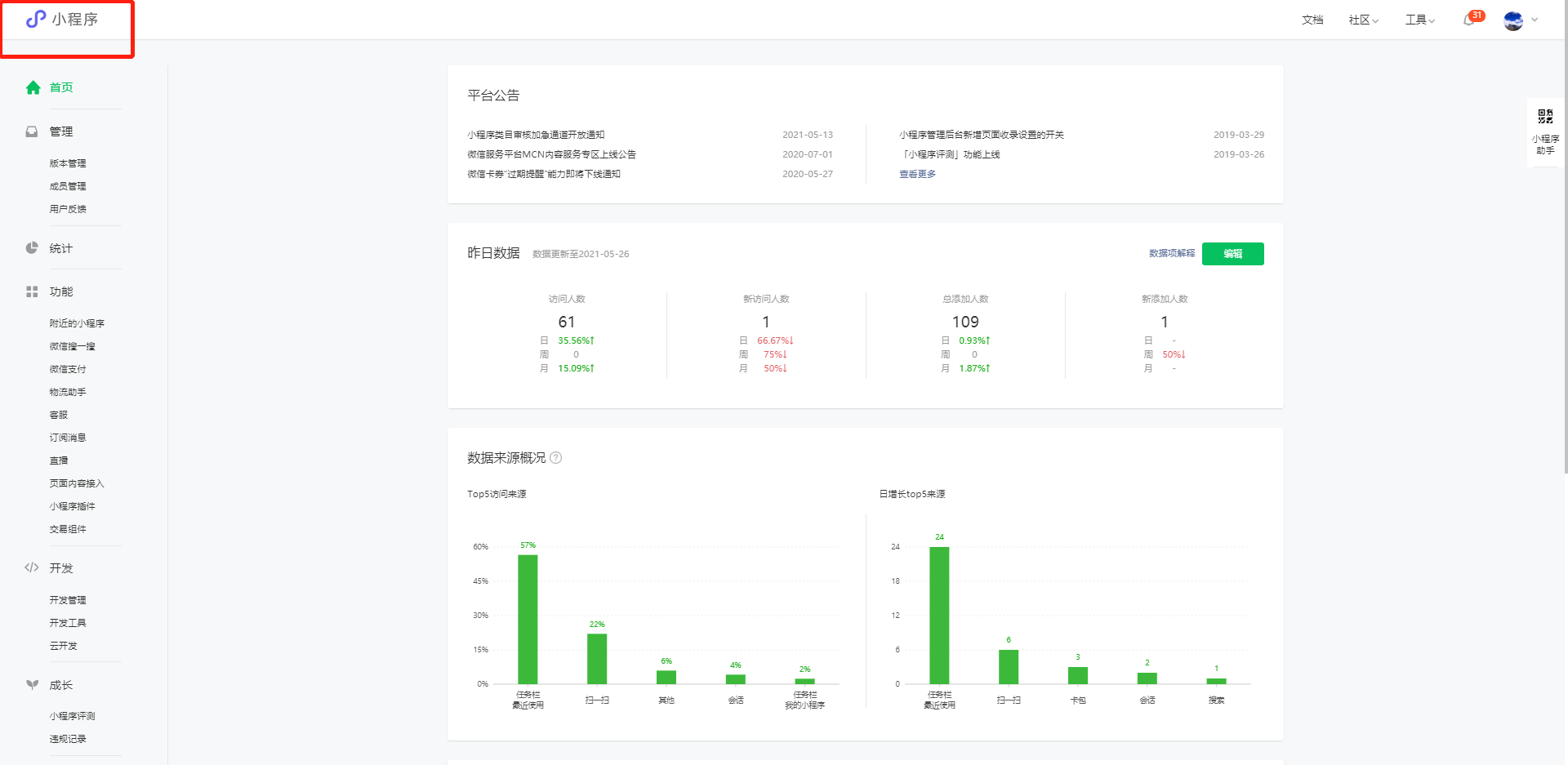Open the 数据项解释 link
1568x765 pixels.
(x=1171, y=254)
